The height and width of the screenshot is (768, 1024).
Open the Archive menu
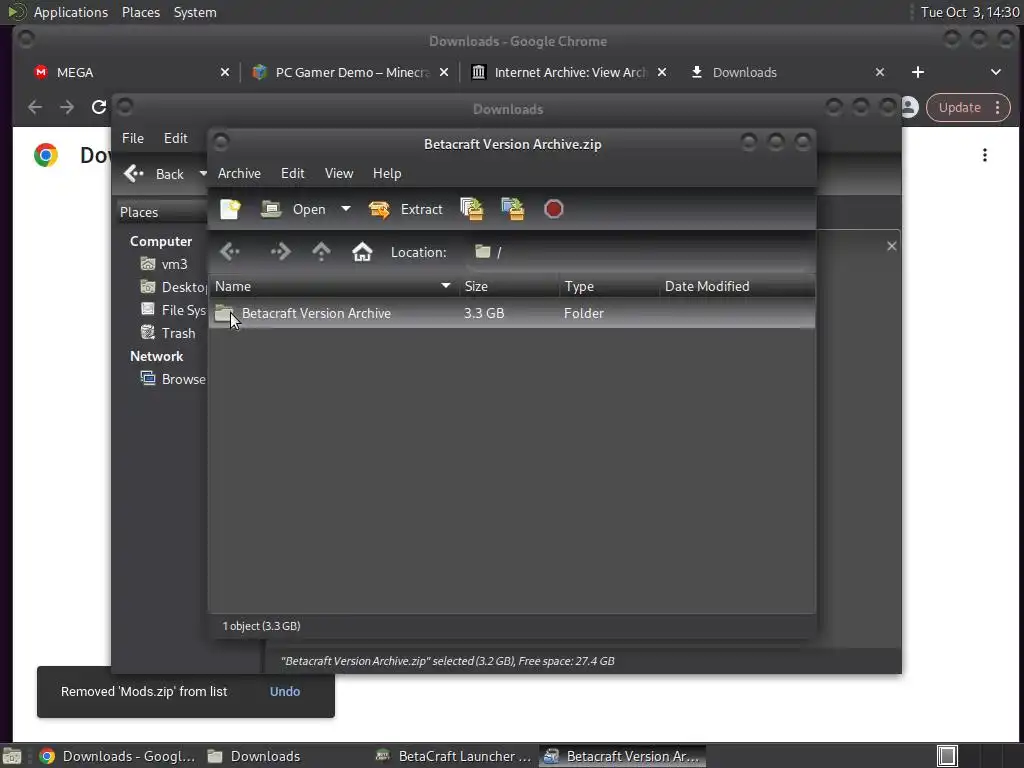239,174
